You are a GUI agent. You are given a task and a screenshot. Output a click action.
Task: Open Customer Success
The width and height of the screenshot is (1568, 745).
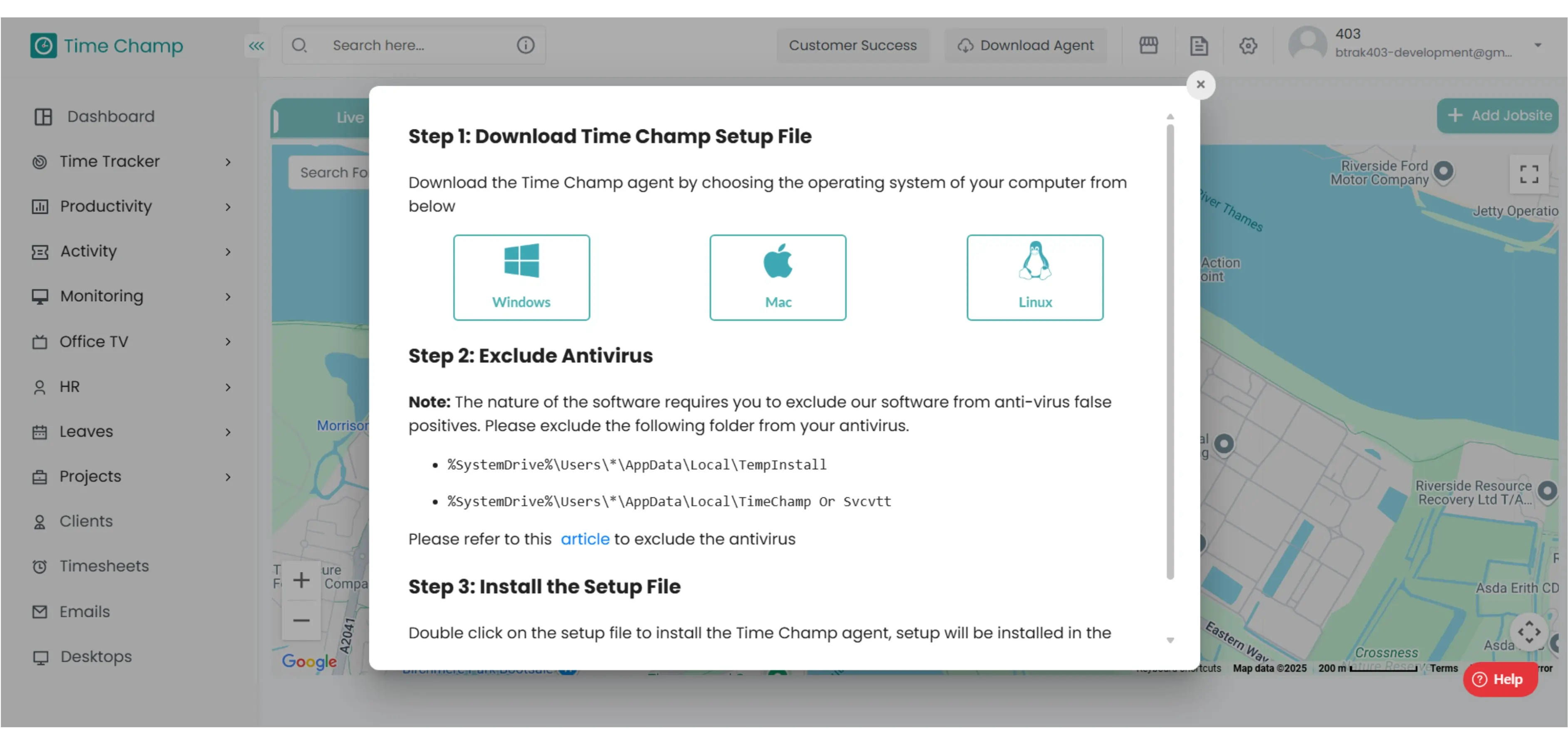[x=852, y=46]
